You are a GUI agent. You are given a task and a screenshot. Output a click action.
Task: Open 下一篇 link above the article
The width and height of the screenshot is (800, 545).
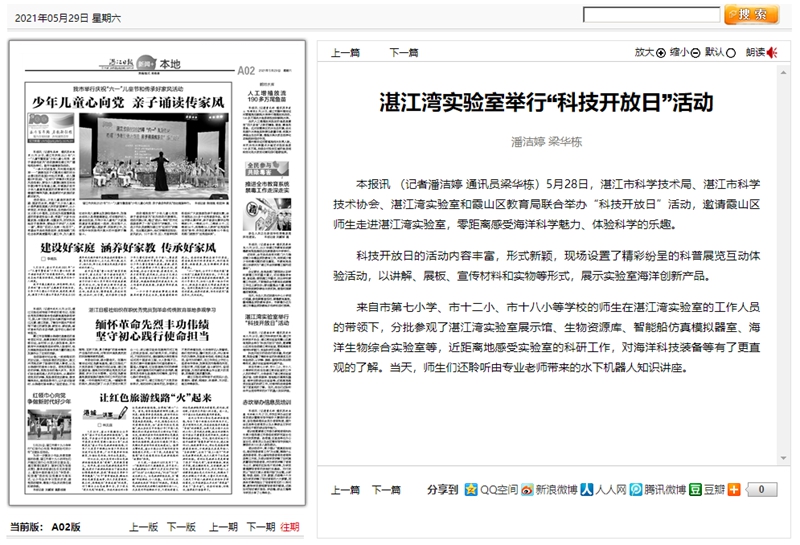pos(404,53)
